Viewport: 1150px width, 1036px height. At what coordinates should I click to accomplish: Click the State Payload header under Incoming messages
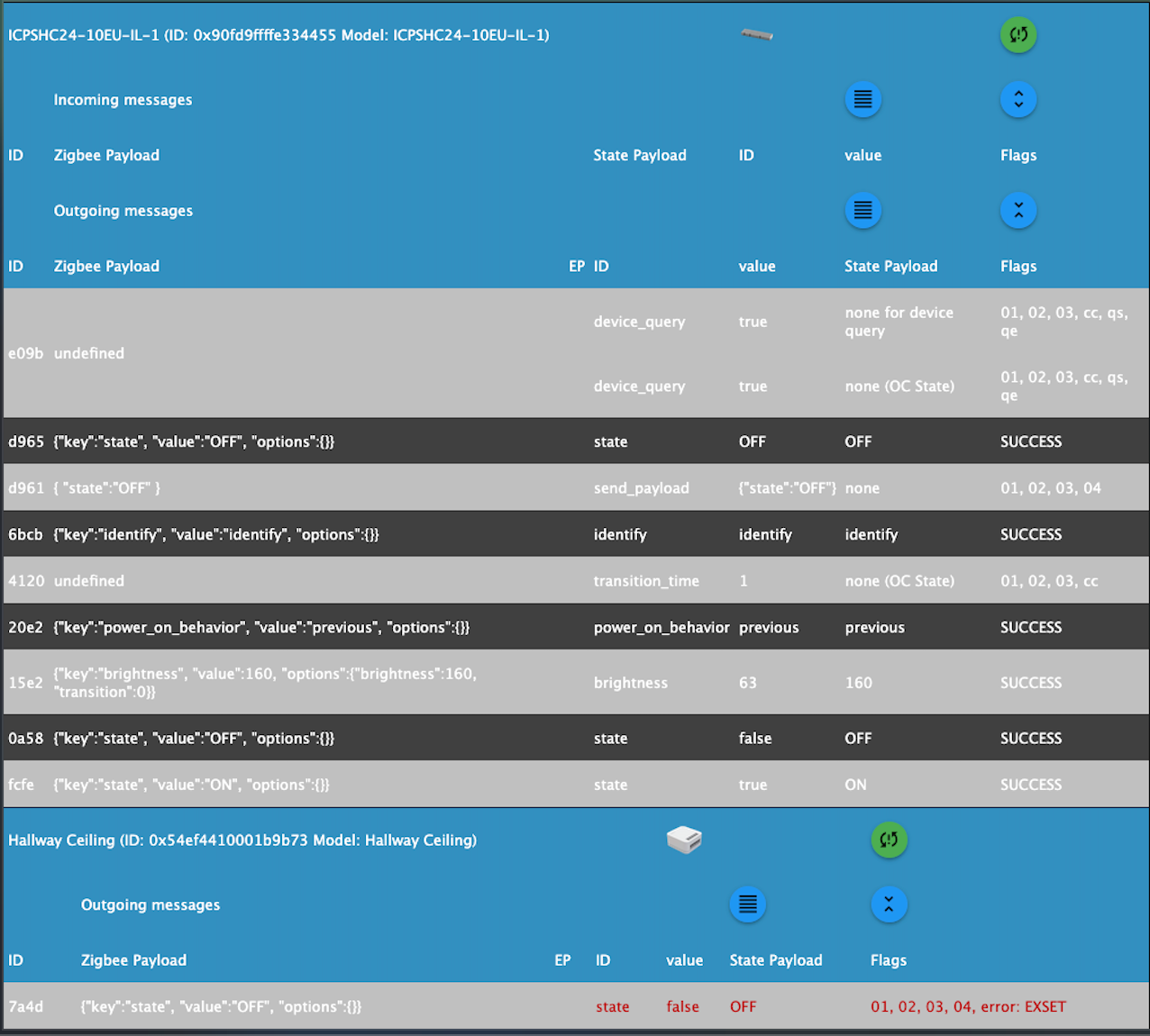tap(640, 155)
